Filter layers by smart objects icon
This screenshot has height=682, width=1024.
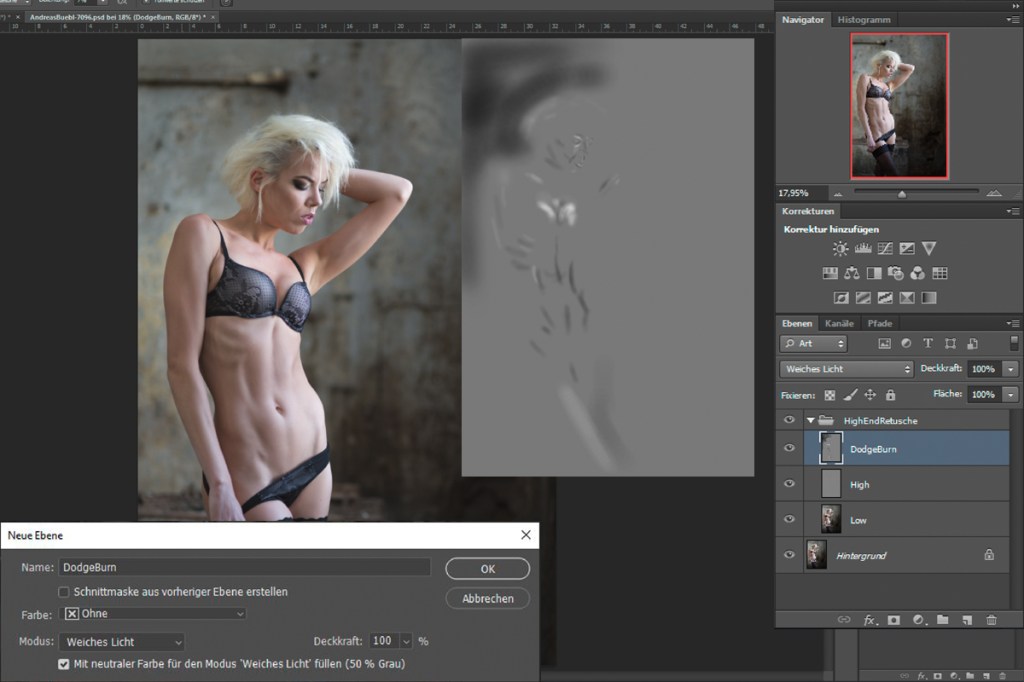[972, 344]
